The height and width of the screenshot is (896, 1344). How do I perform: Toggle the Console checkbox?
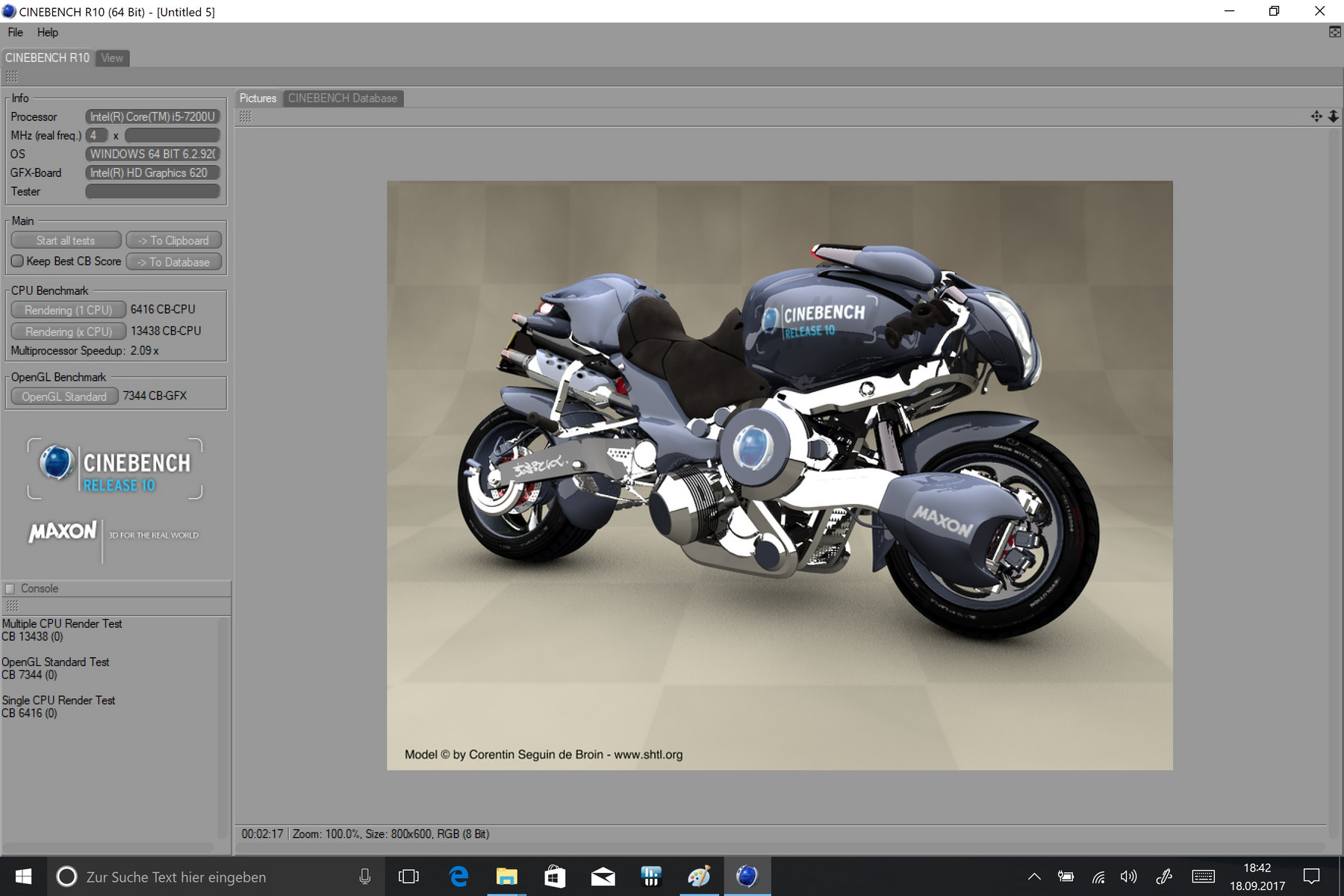10,588
